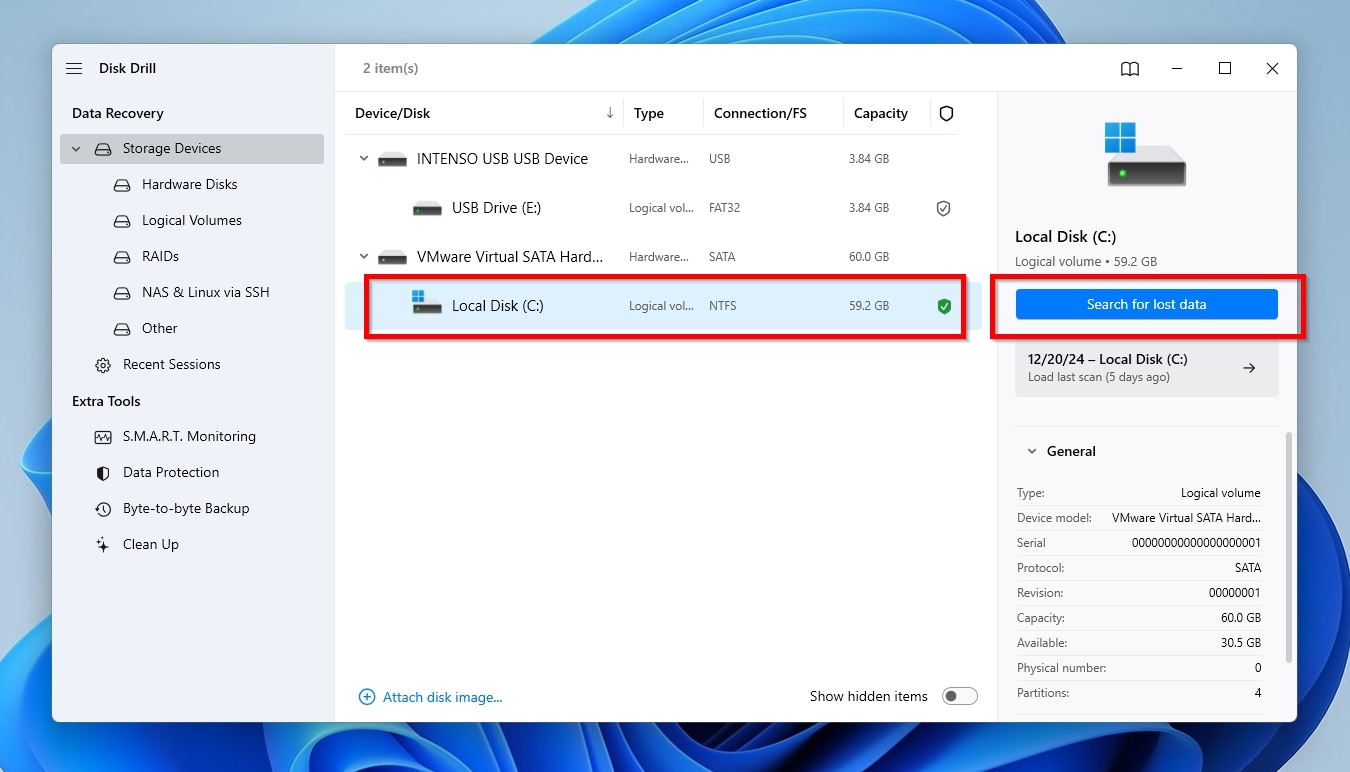Viewport: 1350px width, 772px height.
Task: Click FAT32 cell in USB Drive row
Action: 724,208
